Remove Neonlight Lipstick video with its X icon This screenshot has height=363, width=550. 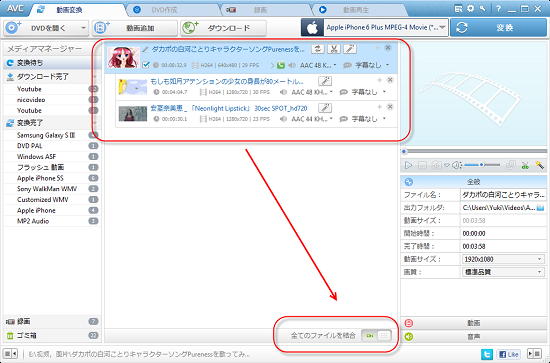[390, 107]
